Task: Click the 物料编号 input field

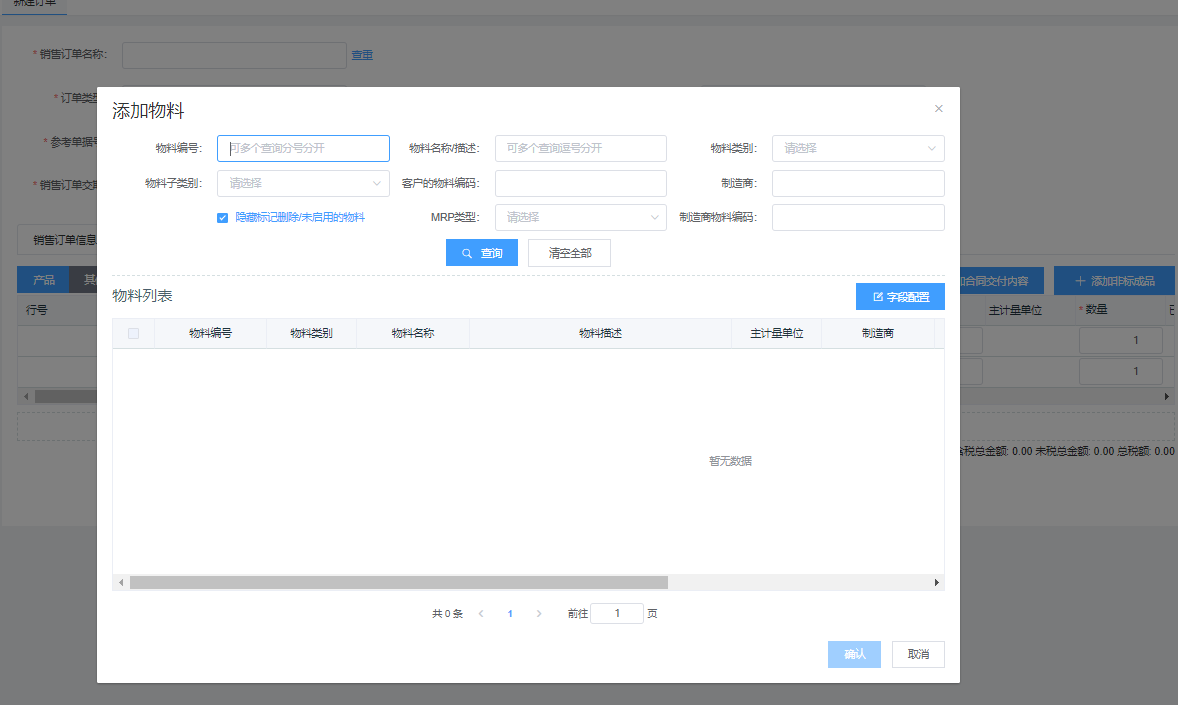Action: pos(303,148)
